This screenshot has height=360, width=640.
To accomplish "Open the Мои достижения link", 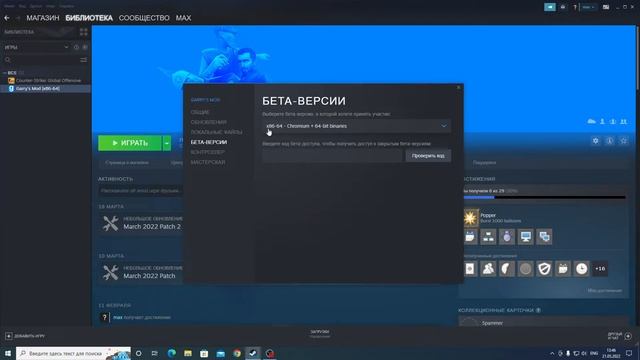I will 605,291.
